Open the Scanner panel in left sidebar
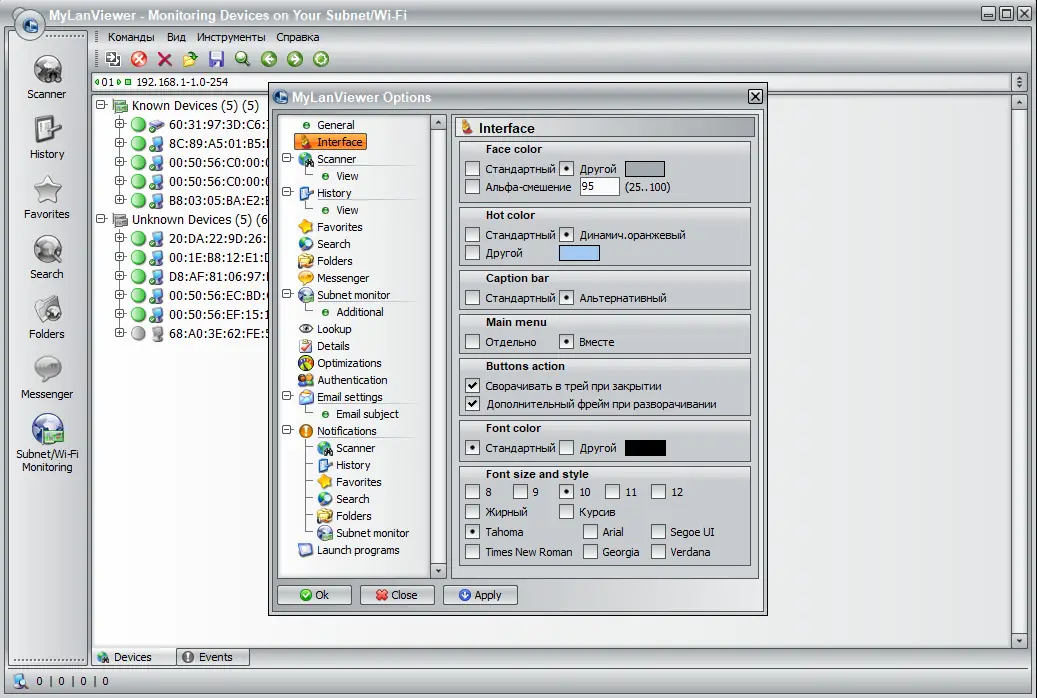 [47, 77]
